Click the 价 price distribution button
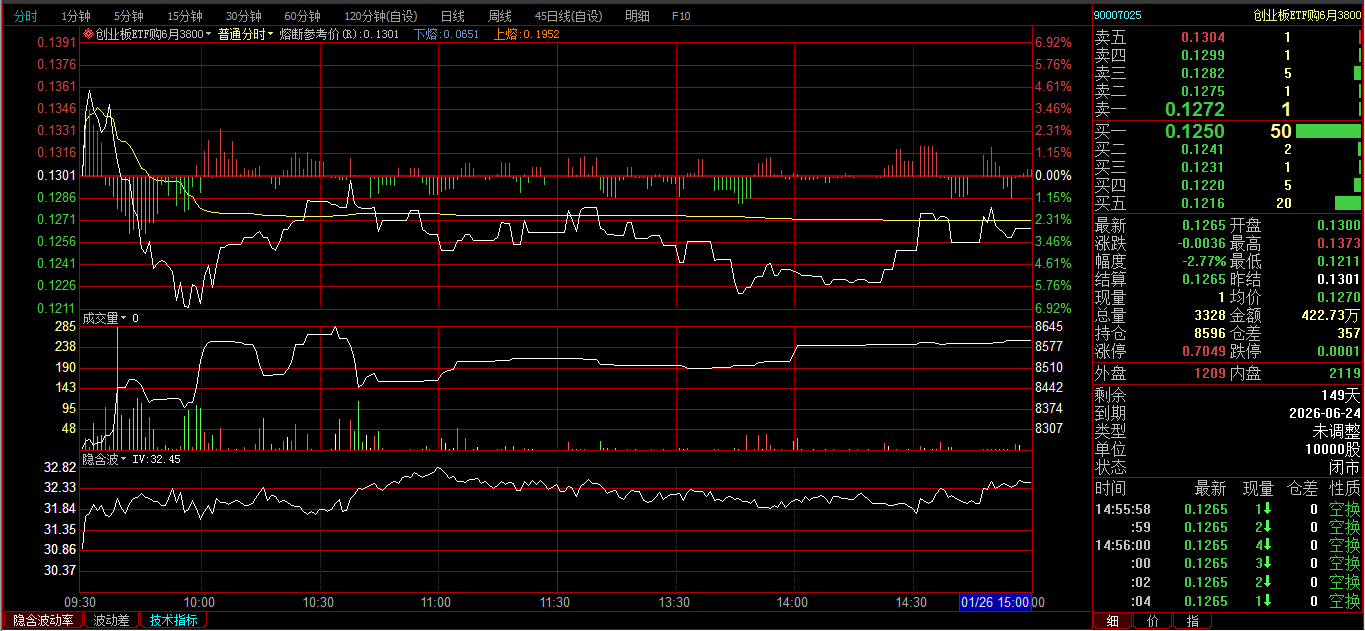 pyautogui.click(x=1152, y=621)
